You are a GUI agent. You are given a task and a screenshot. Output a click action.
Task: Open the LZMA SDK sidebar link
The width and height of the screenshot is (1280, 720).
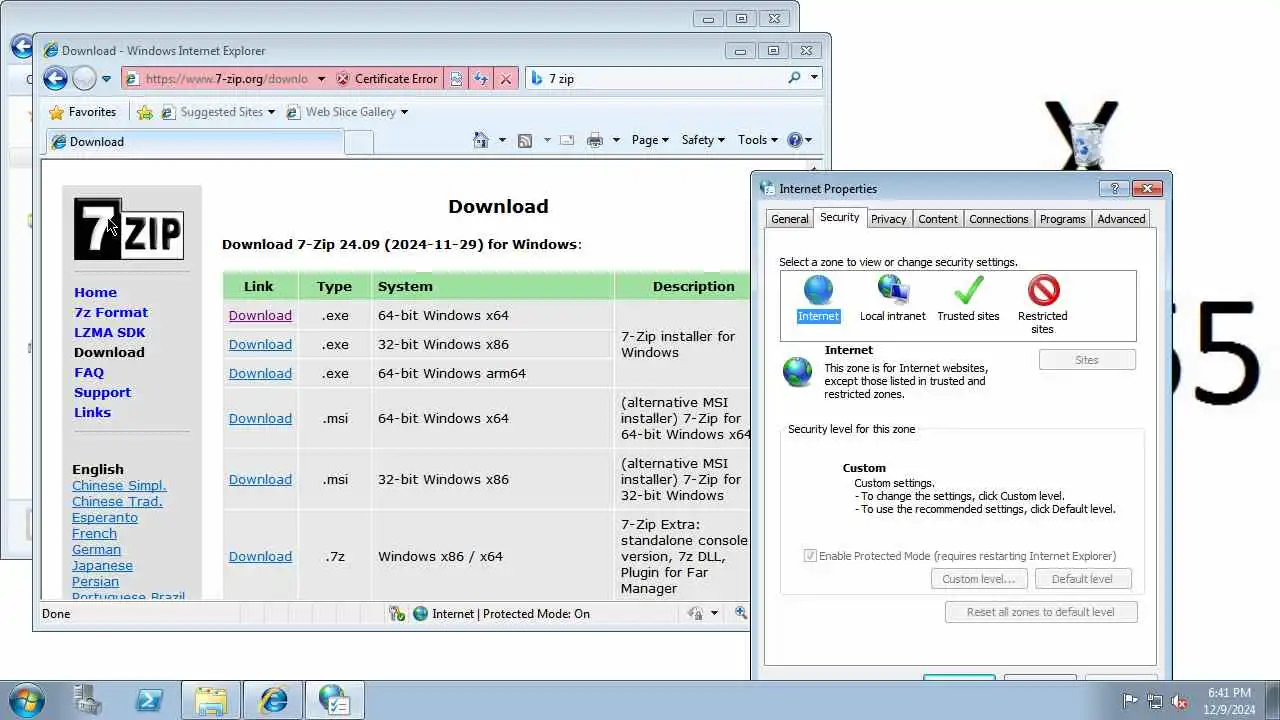pyautogui.click(x=110, y=332)
